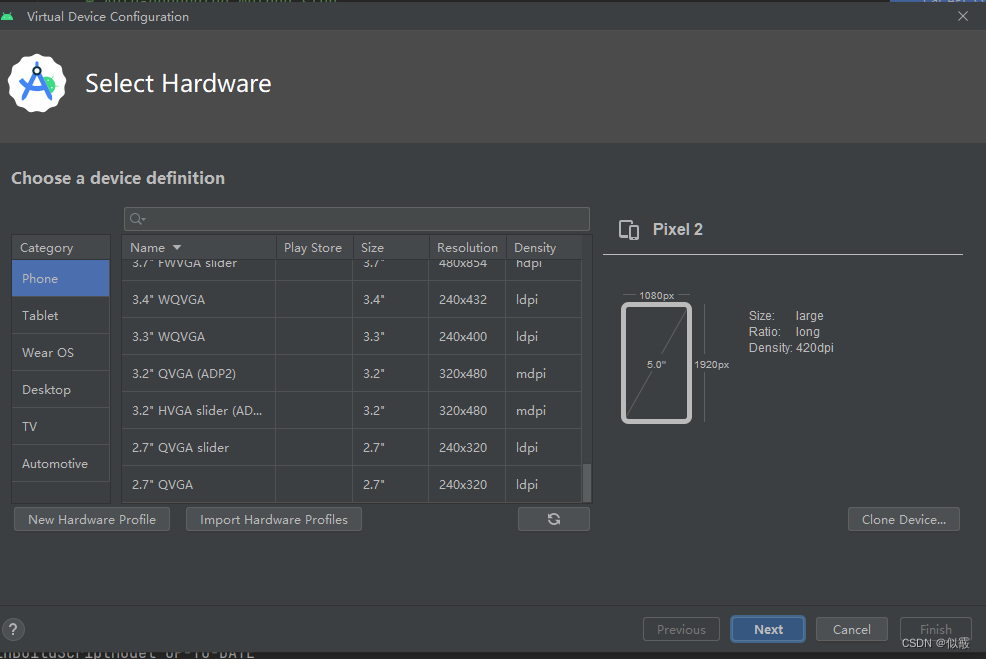Click the Next button
The width and height of the screenshot is (986, 659).
coord(768,629)
